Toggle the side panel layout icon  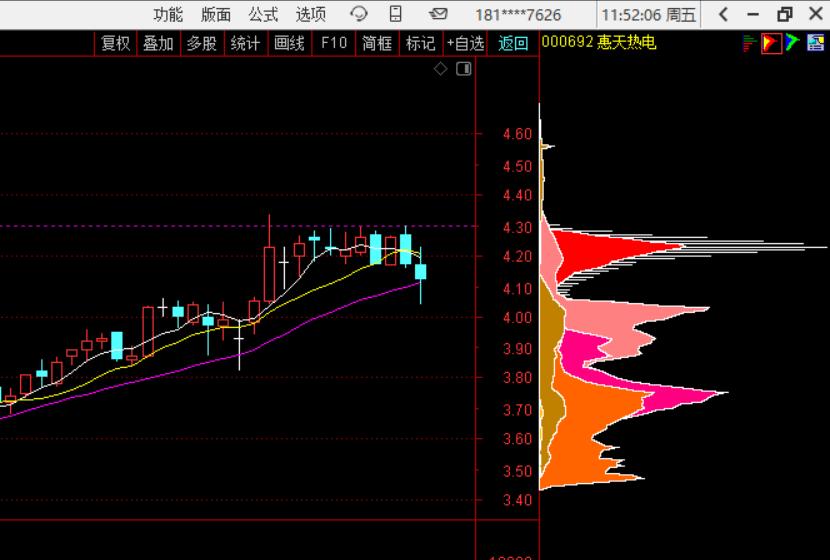(464, 69)
